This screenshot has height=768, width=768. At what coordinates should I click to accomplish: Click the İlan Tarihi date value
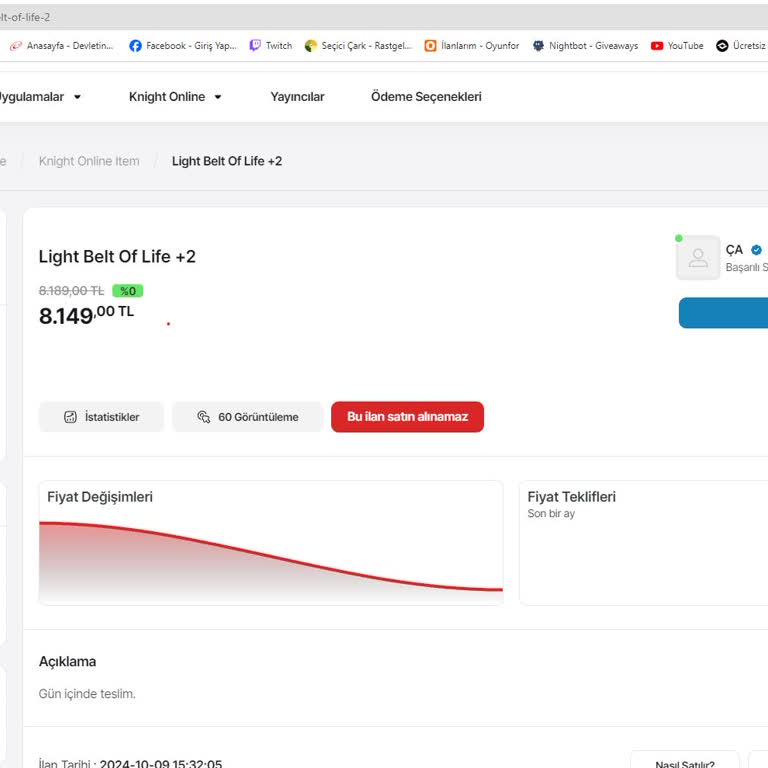tap(161, 763)
